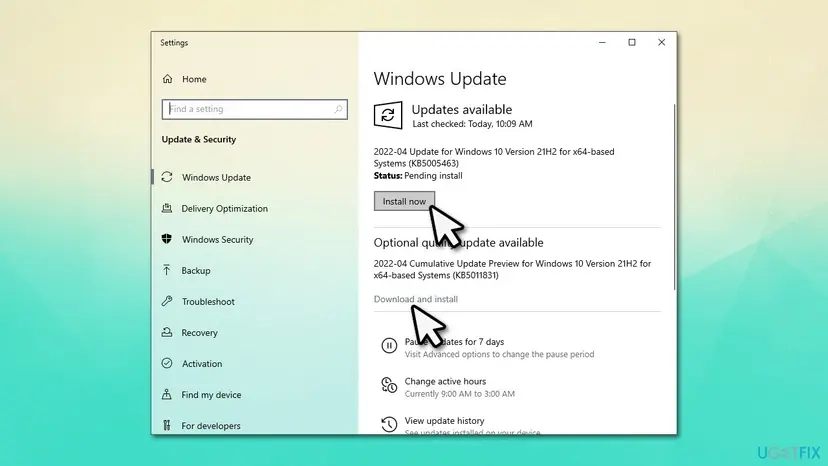Click the View update history icon
This screenshot has width=828, height=466.
click(x=389, y=424)
